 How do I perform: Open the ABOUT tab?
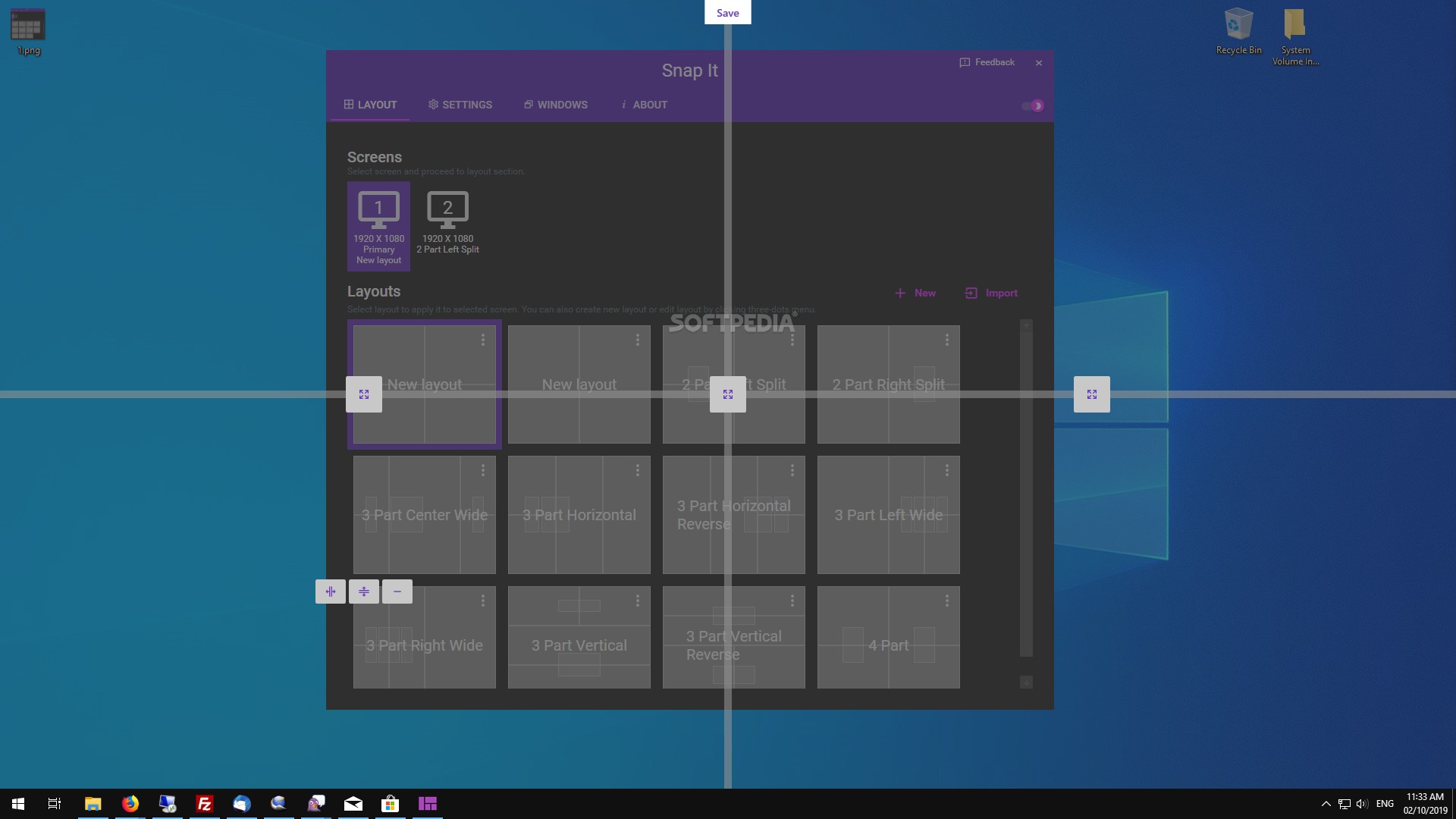pos(645,105)
